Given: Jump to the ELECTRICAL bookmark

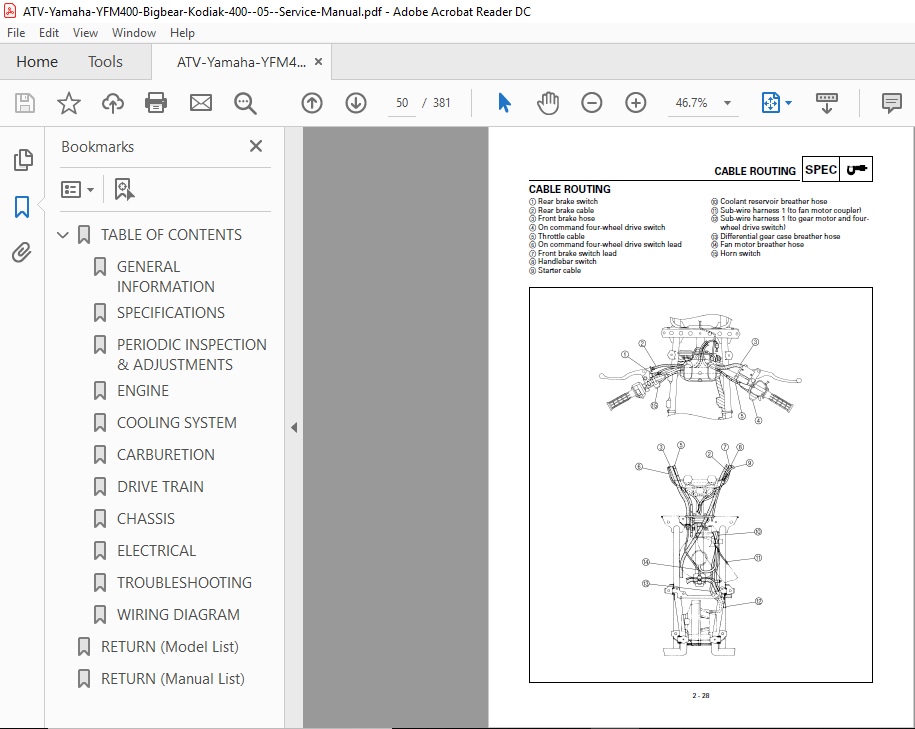Looking at the screenshot, I should click(156, 551).
